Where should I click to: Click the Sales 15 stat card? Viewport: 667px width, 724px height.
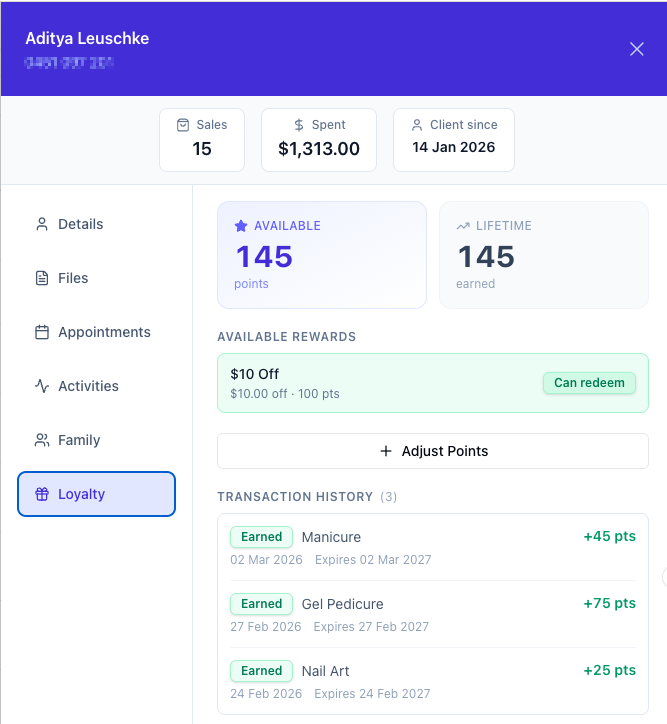click(202, 140)
